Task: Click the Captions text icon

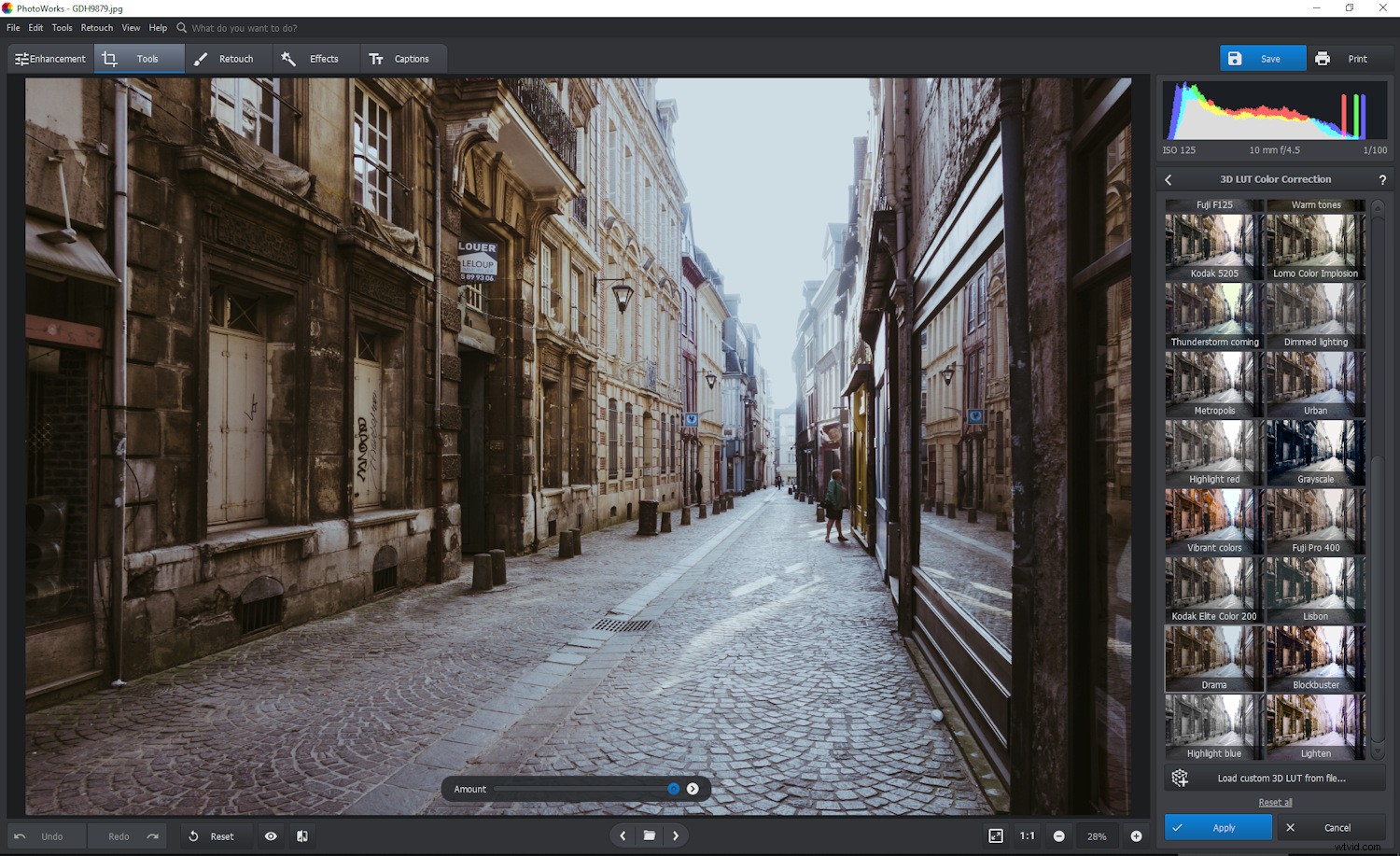Action: click(377, 58)
